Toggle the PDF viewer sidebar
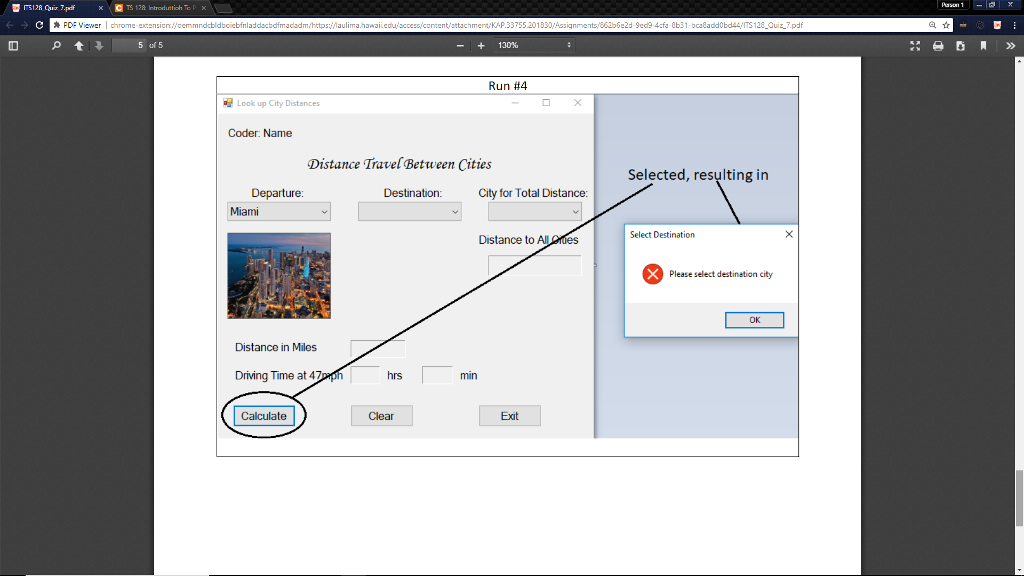The width and height of the screenshot is (1024, 576). pos(13,46)
